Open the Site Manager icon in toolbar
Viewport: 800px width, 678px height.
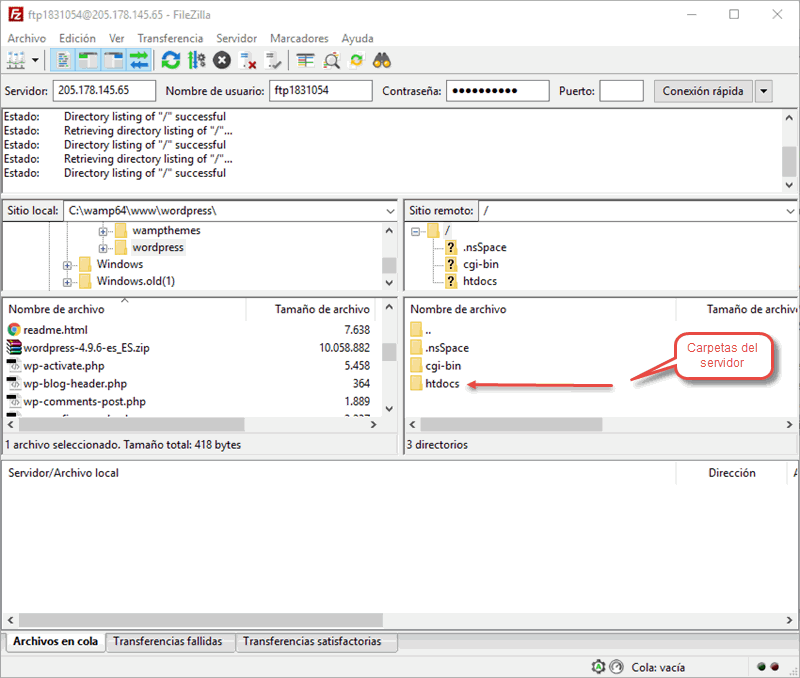[x=17, y=60]
